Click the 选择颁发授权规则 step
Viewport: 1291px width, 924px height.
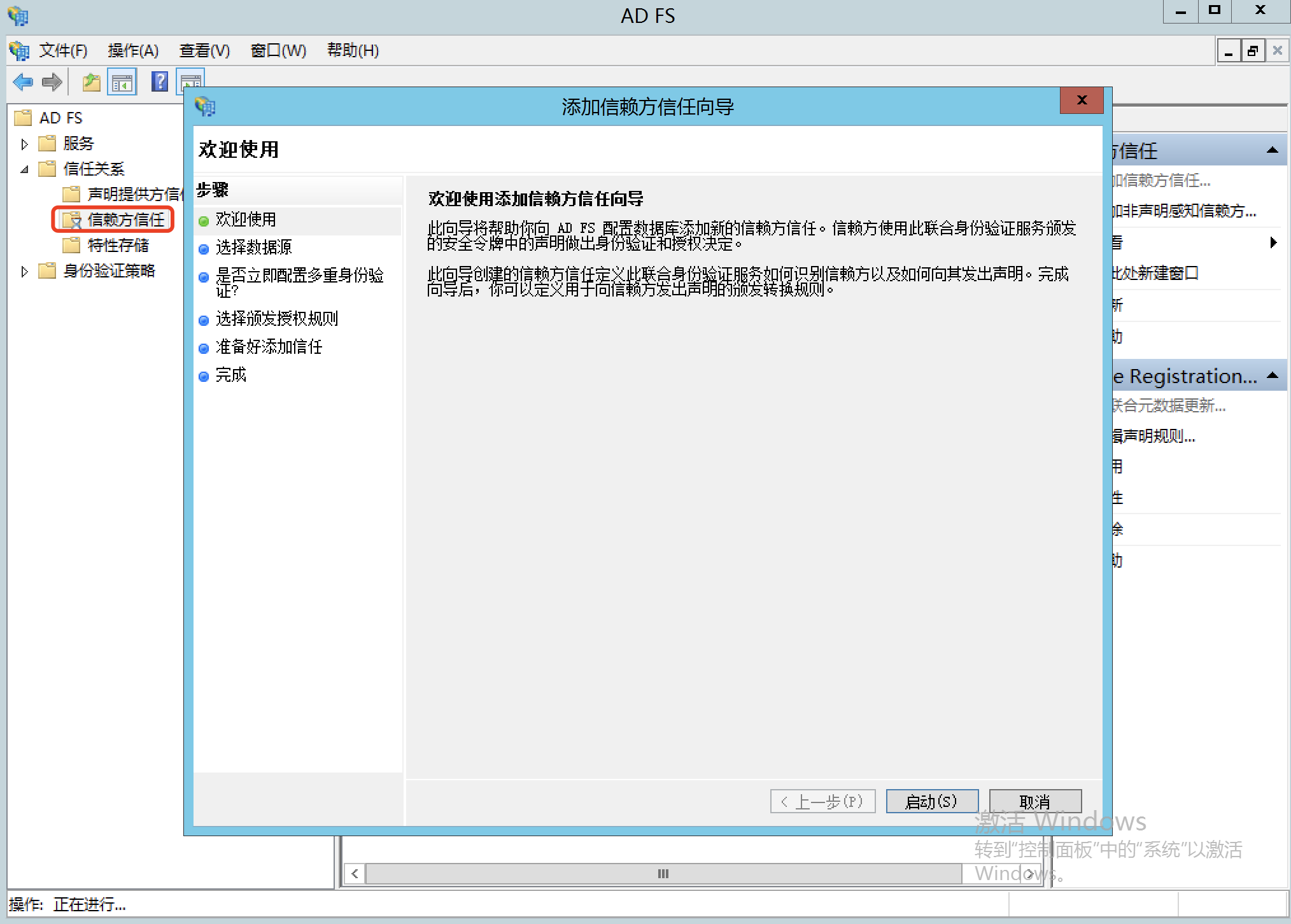pos(276,319)
